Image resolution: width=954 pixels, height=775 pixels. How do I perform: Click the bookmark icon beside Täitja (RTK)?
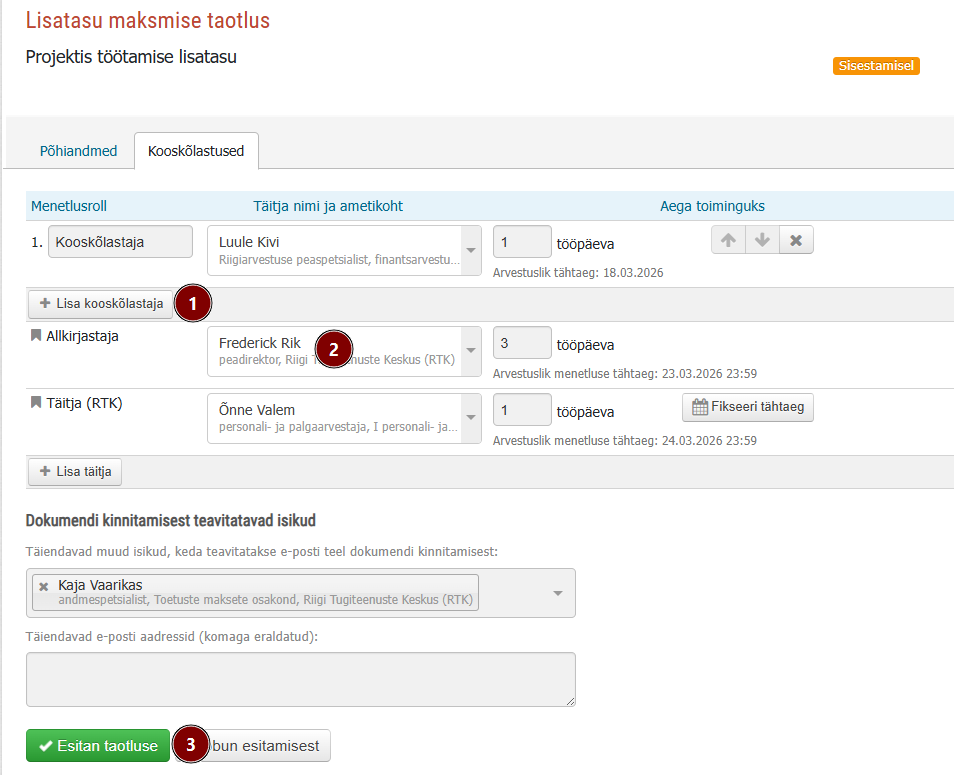(36, 402)
